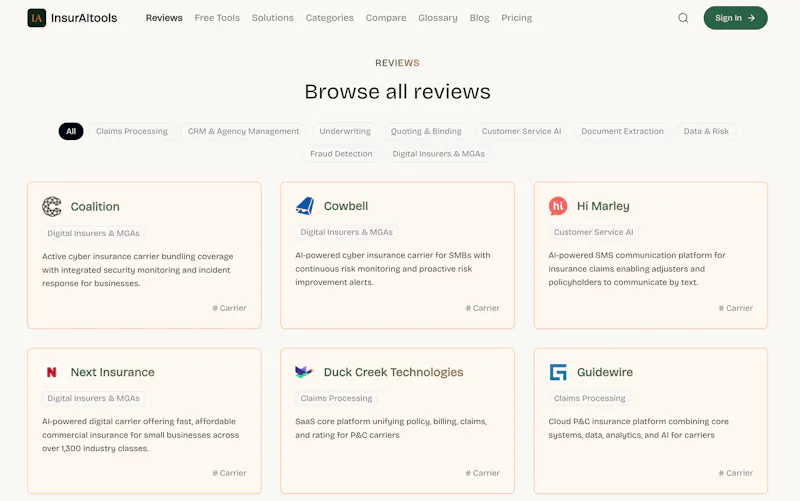Click Cowbell's description about SMB cyber insurance
This screenshot has height=501, width=800.
click(392, 269)
